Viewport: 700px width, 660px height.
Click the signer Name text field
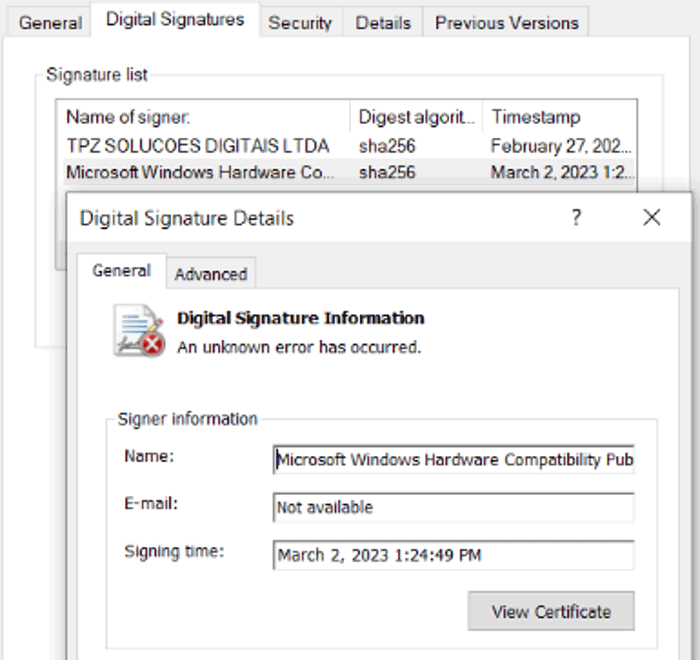point(453,460)
